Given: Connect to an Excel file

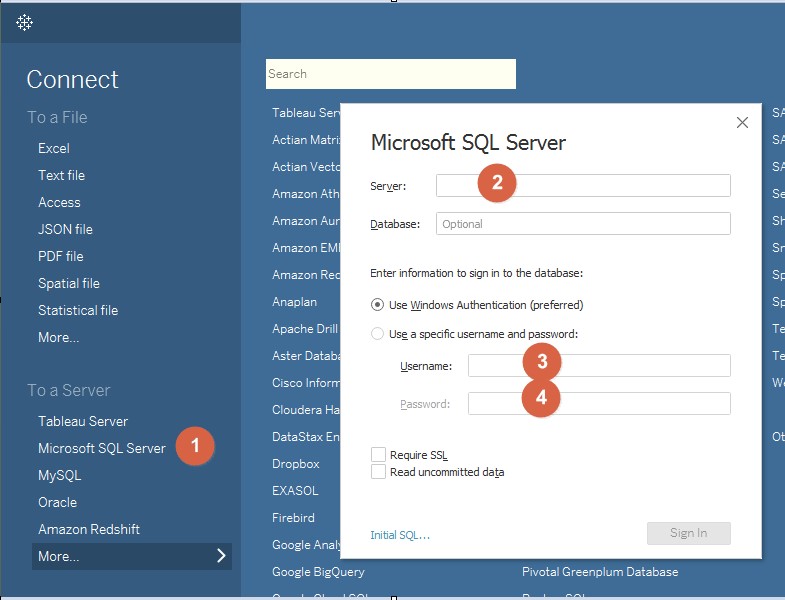Looking at the screenshot, I should tap(54, 148).
